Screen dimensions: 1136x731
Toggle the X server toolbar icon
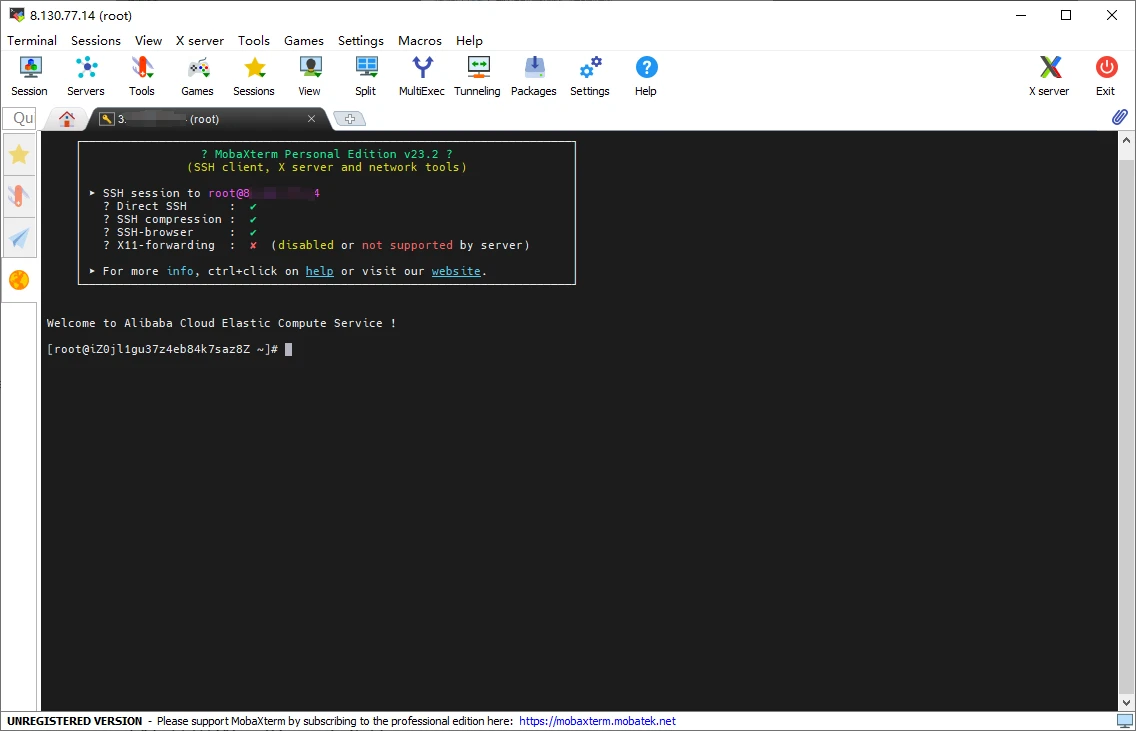(1050, 76)
